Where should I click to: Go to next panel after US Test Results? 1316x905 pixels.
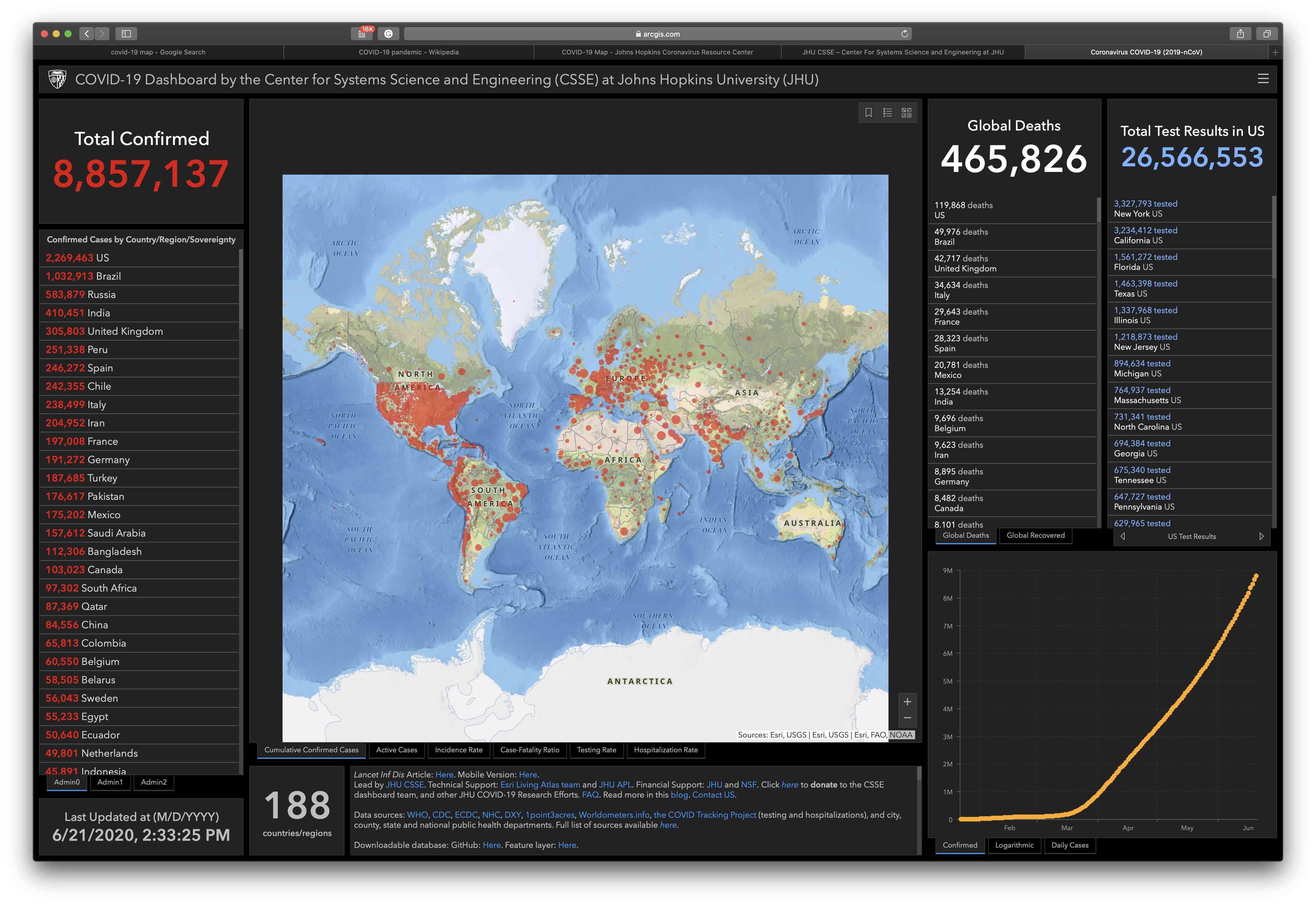[x=1261, y=537]
